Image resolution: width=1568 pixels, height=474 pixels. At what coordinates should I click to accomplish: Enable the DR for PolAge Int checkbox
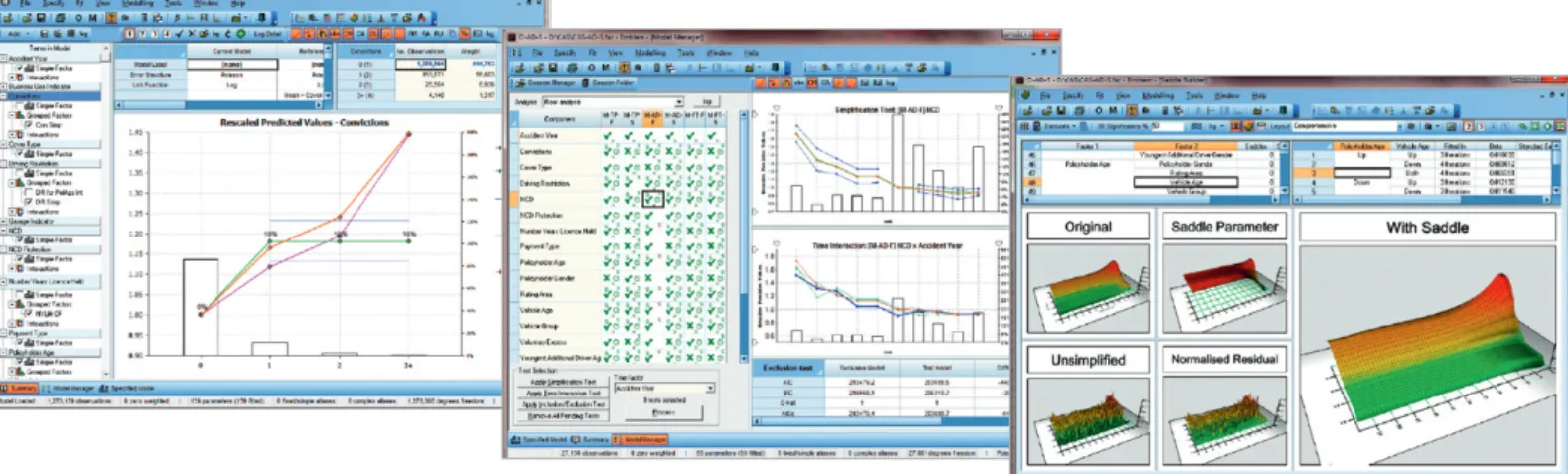click(28, 192)
